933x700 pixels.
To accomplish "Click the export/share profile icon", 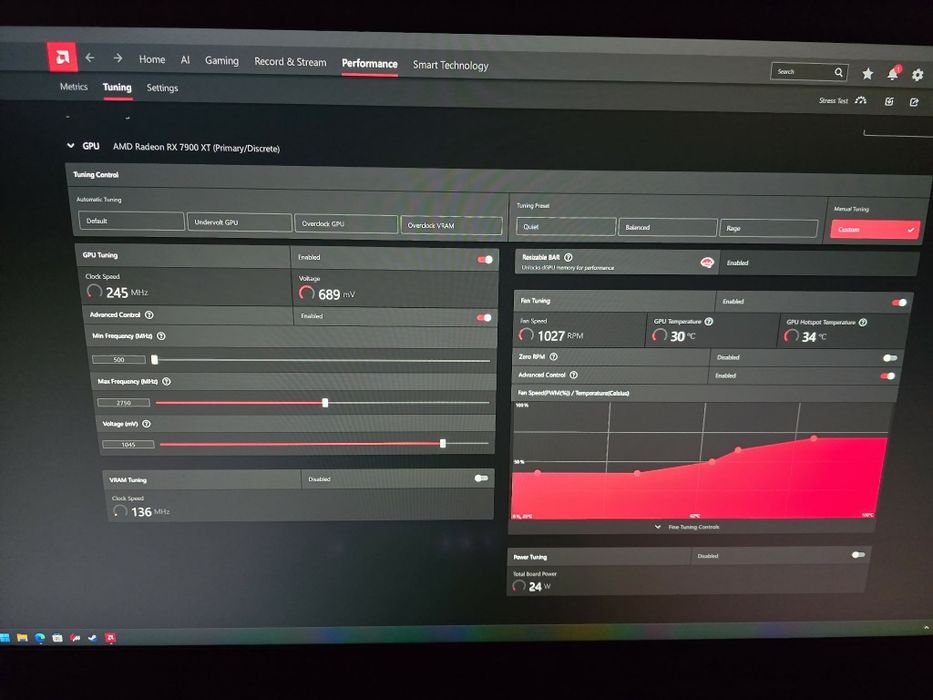I will point(914,102).
